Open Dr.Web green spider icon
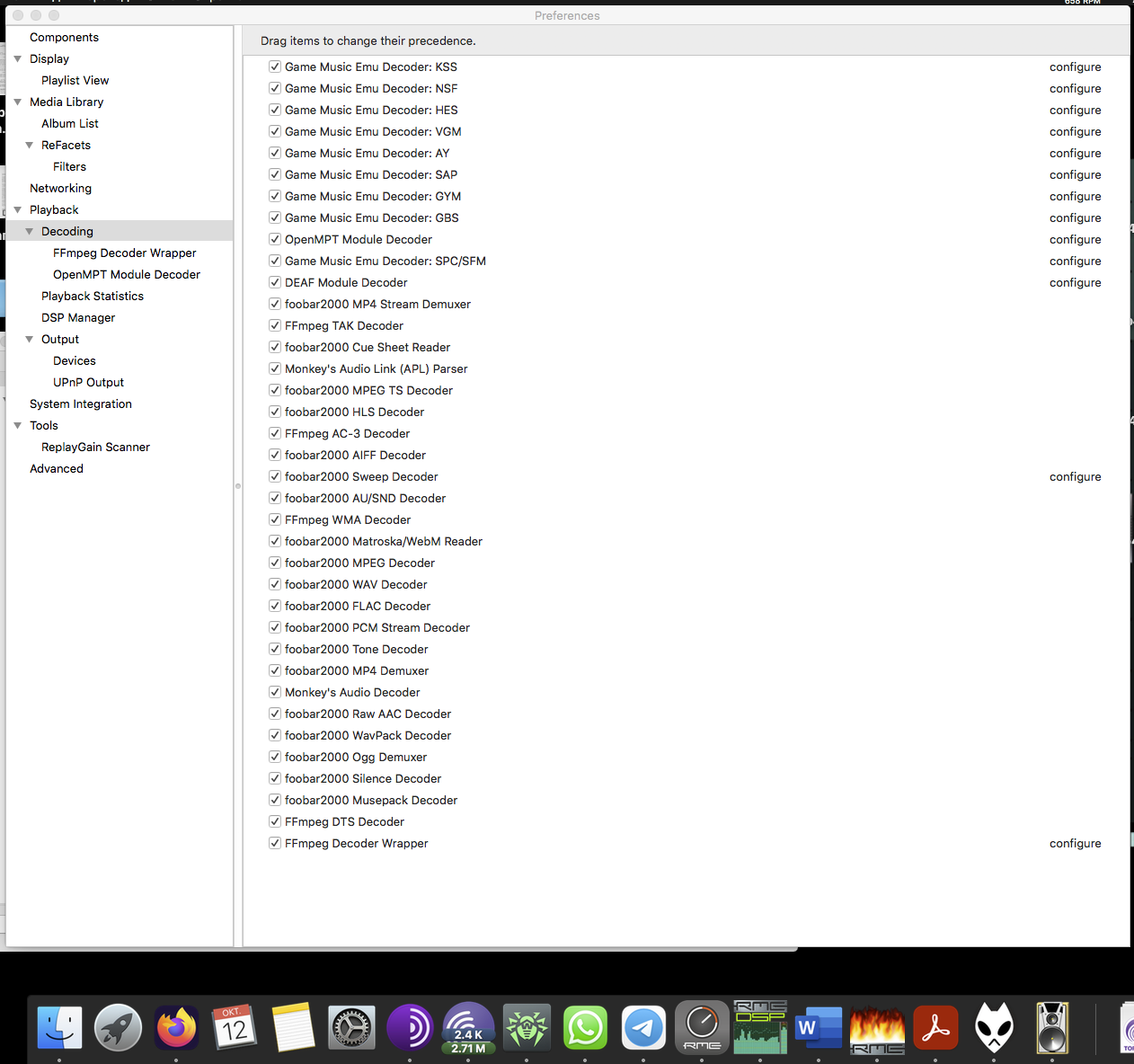 pos(527,1027)
